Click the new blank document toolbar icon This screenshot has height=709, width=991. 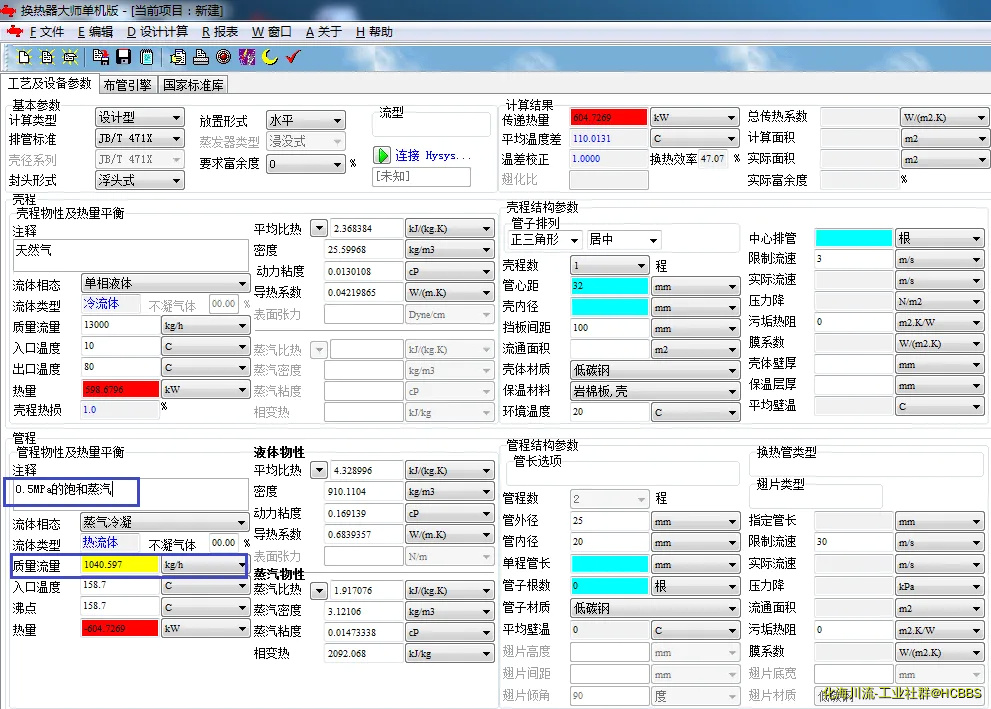point(24,58)
